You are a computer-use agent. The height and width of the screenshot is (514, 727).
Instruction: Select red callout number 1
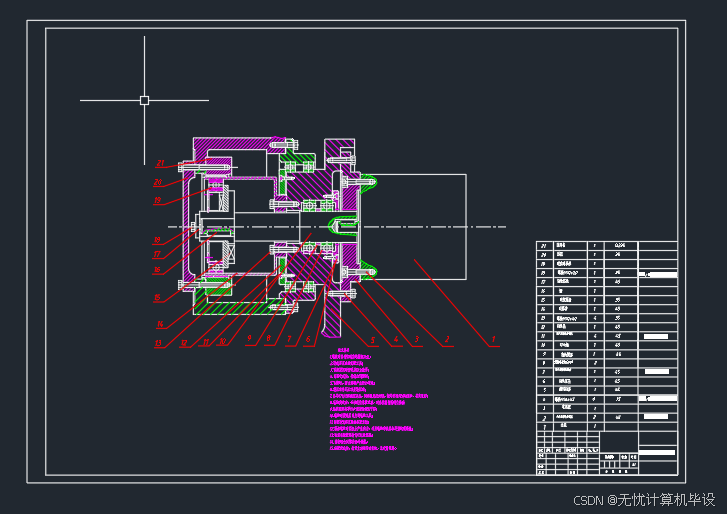coord(493,339)
